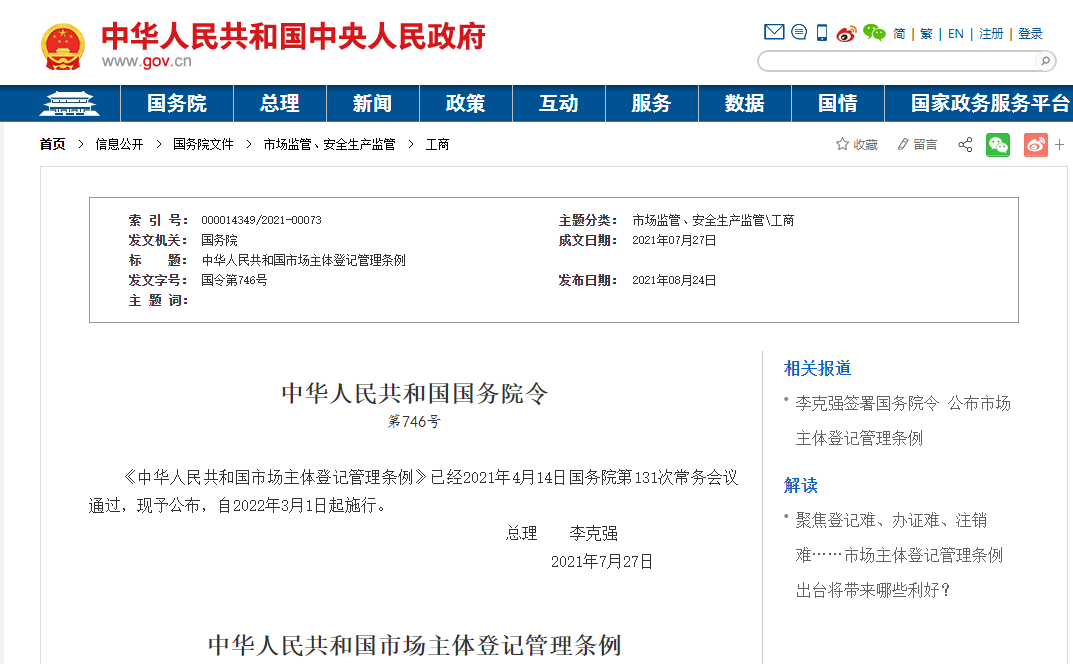
Task: Focus the site search field
Action: pyautogui.click(x=898, y=62)
